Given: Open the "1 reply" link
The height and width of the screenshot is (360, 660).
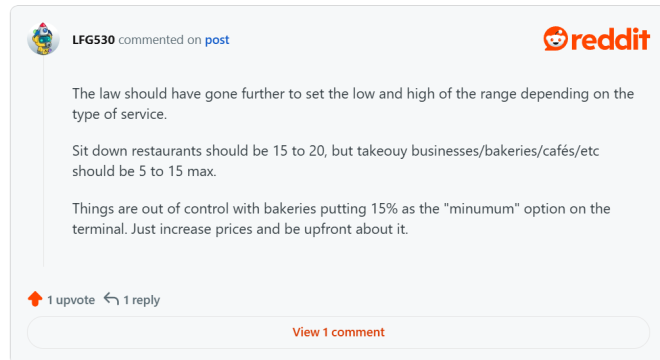Looking at the screenshot, I should click(141, 300).
